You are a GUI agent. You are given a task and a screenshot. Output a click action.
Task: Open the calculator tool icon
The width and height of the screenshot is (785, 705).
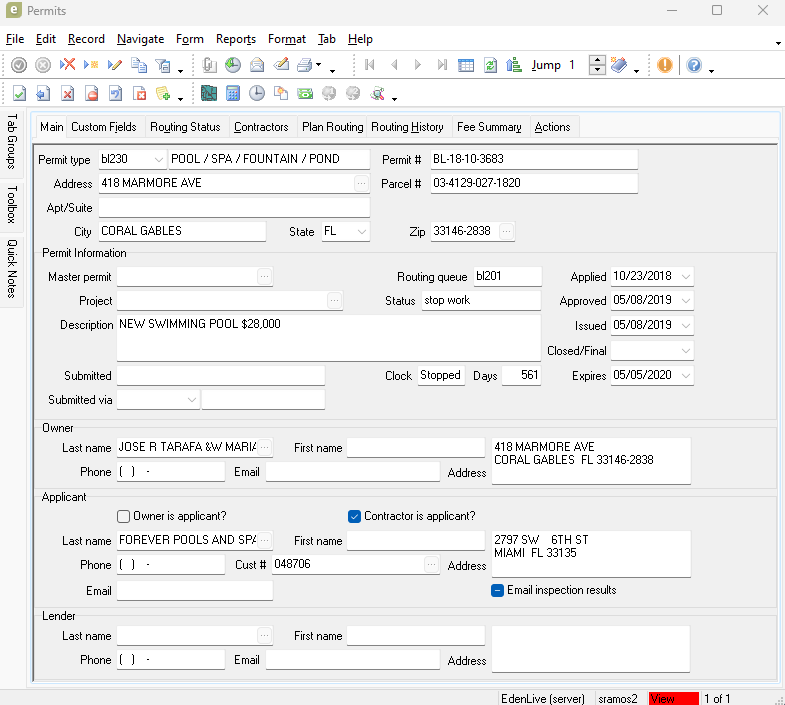tap(233, 94)
